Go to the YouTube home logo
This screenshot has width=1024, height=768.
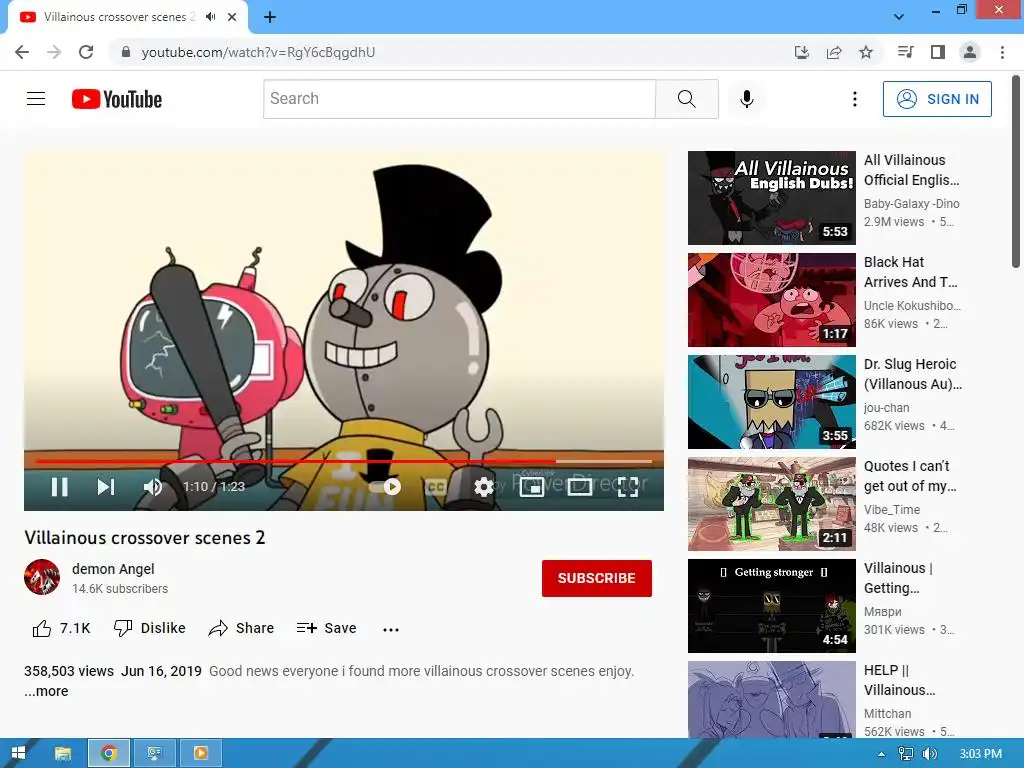117,99
